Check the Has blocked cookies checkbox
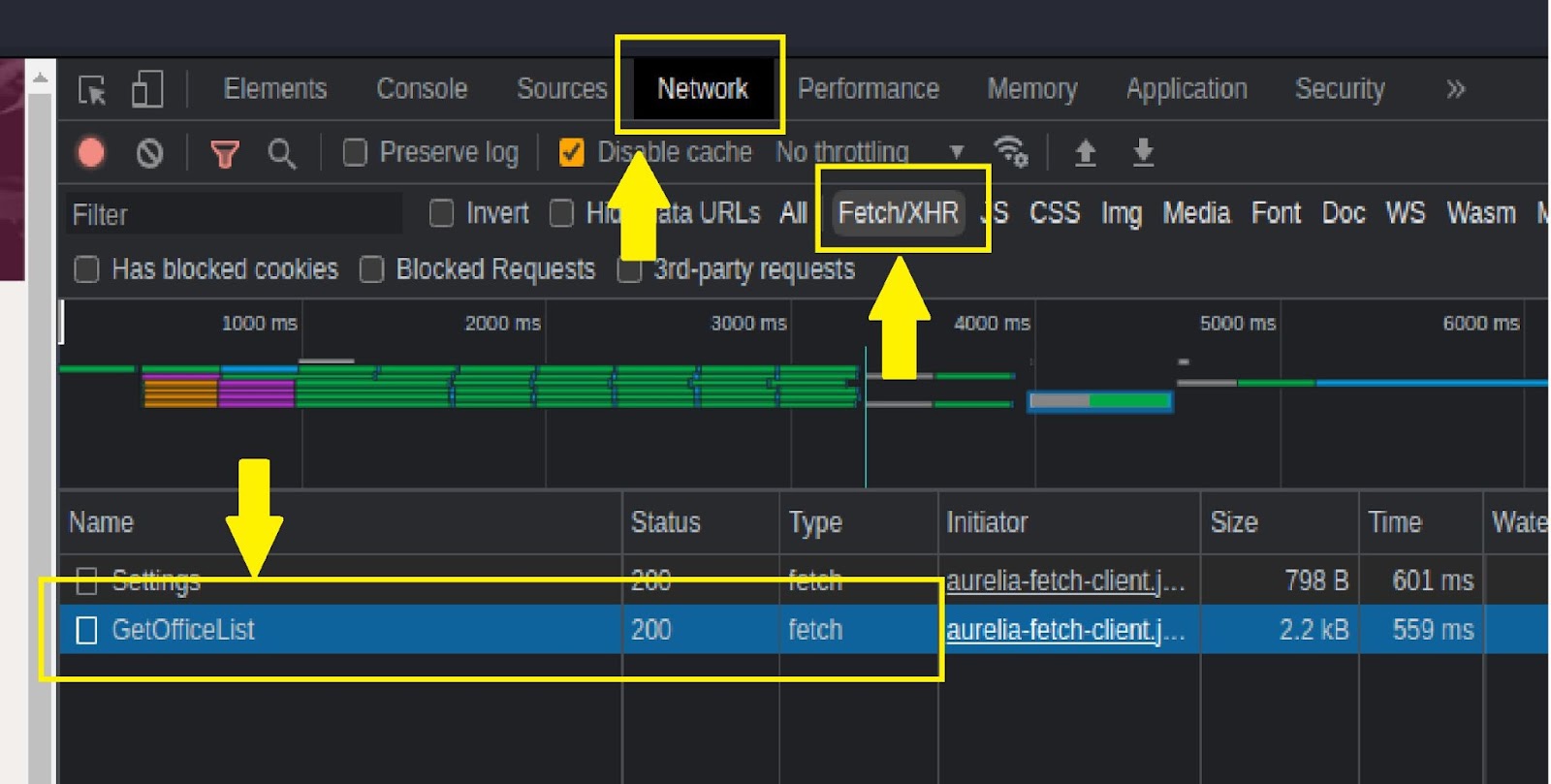The width and height of the screenshot is (1551, 784). tap(87, 269)
